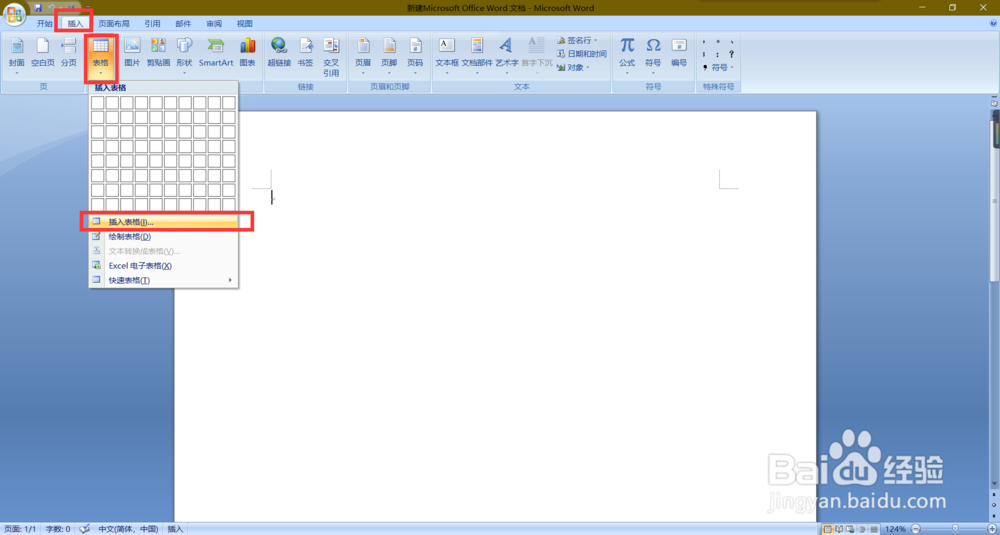Open the 邮件 (Mailings) tab
The height and width of the screenshot is (535, 1000).
coord(183,24)
